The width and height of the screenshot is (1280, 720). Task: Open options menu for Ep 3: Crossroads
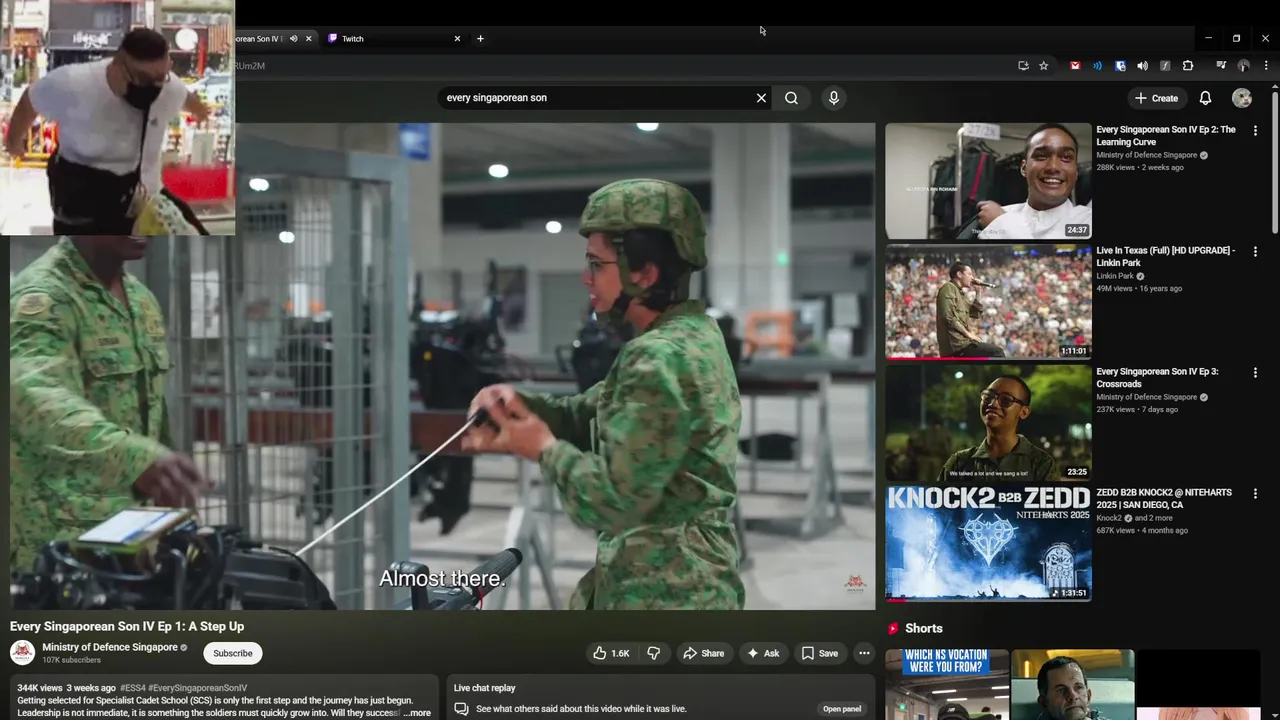1255,373
